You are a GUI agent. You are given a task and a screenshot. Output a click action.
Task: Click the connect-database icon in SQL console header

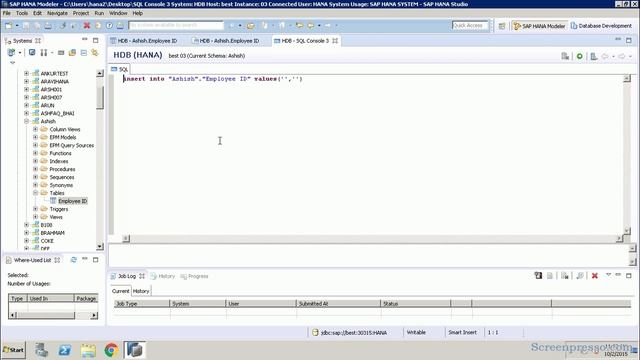click(x=565, y=56)
